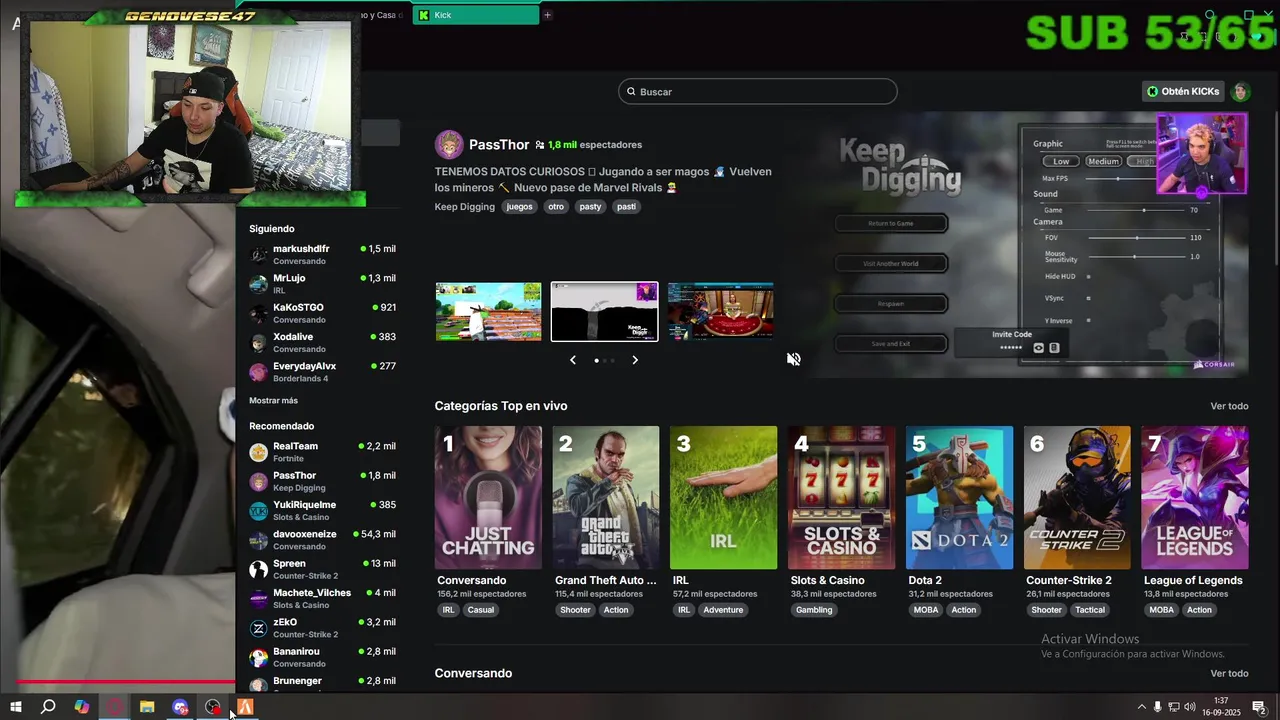The image size is (1280, 720).
Task: Open the Just Chatting category card
Action: point(488,498)
